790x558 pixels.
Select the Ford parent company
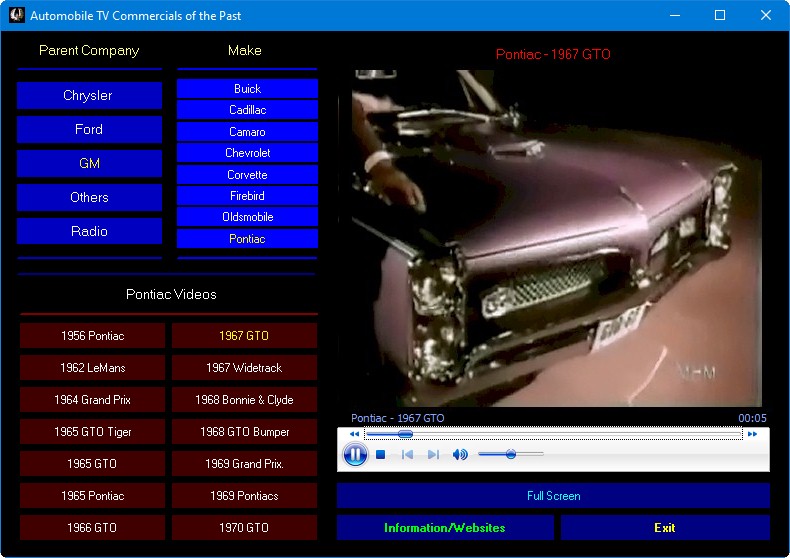[x=89, y=129]
